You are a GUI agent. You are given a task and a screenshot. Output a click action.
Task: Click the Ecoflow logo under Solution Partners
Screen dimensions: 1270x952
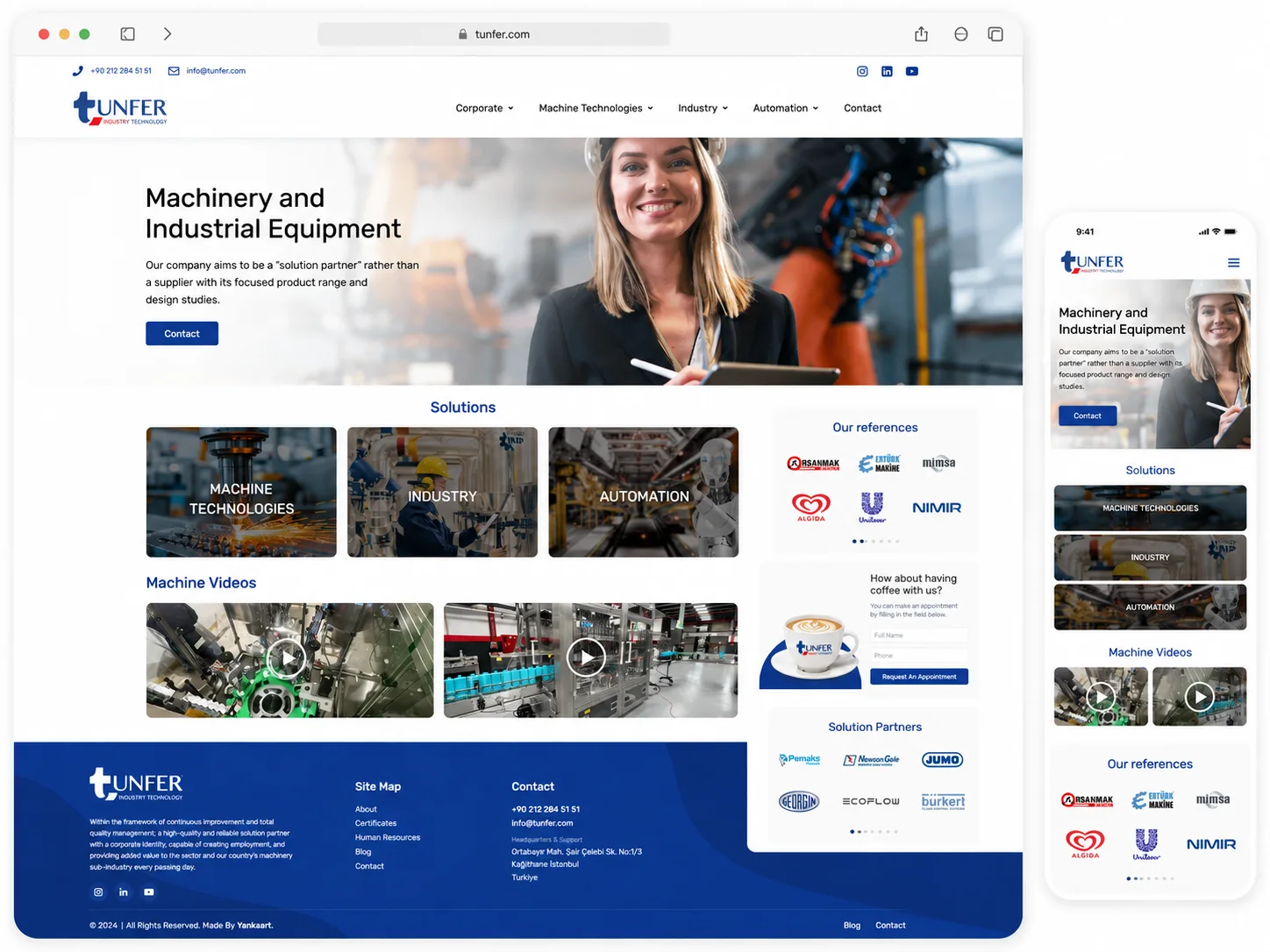pyautogui.click(x=871, y=801)
